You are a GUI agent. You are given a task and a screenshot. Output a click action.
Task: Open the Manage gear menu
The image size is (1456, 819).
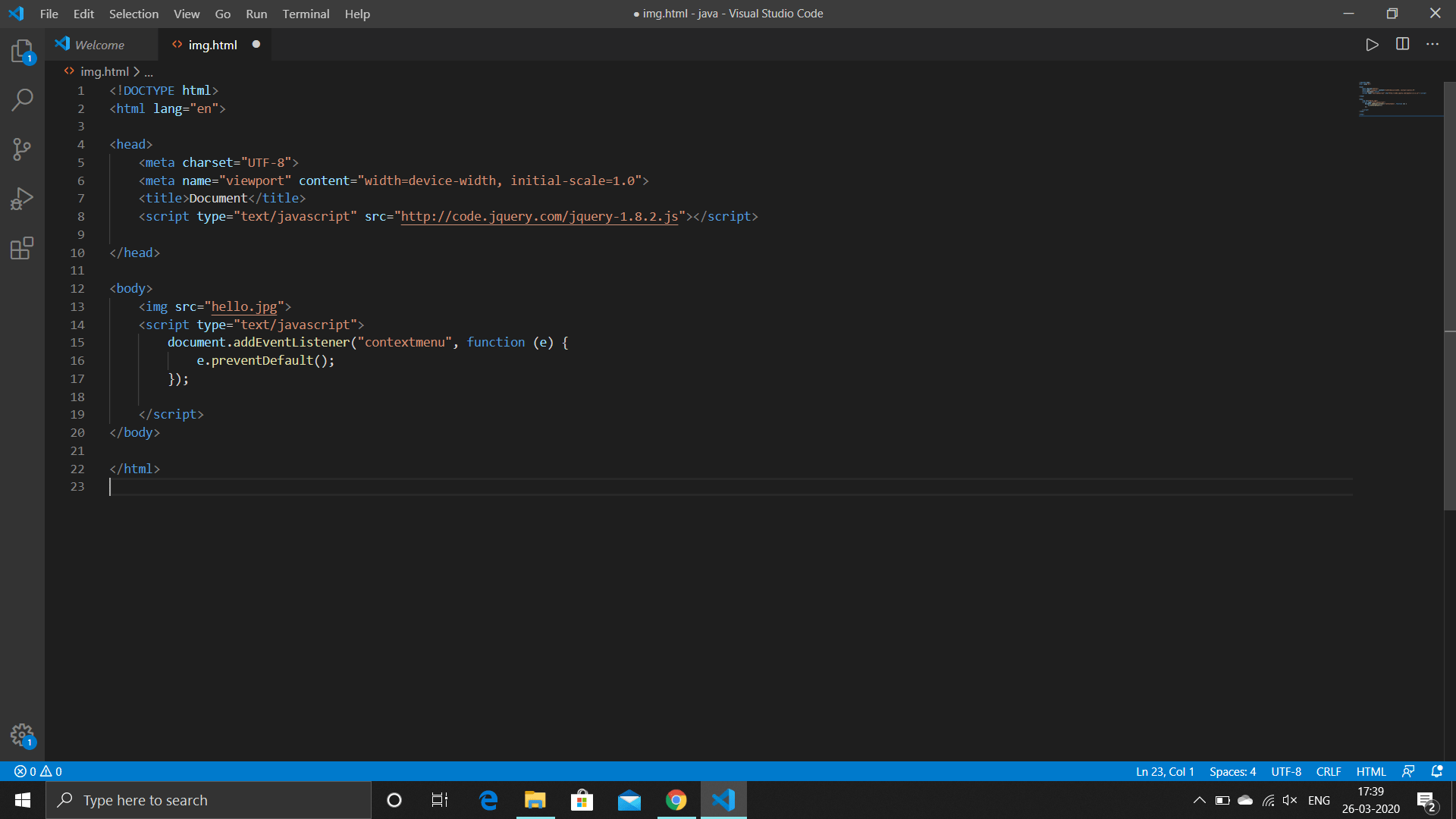click(22, 734)
